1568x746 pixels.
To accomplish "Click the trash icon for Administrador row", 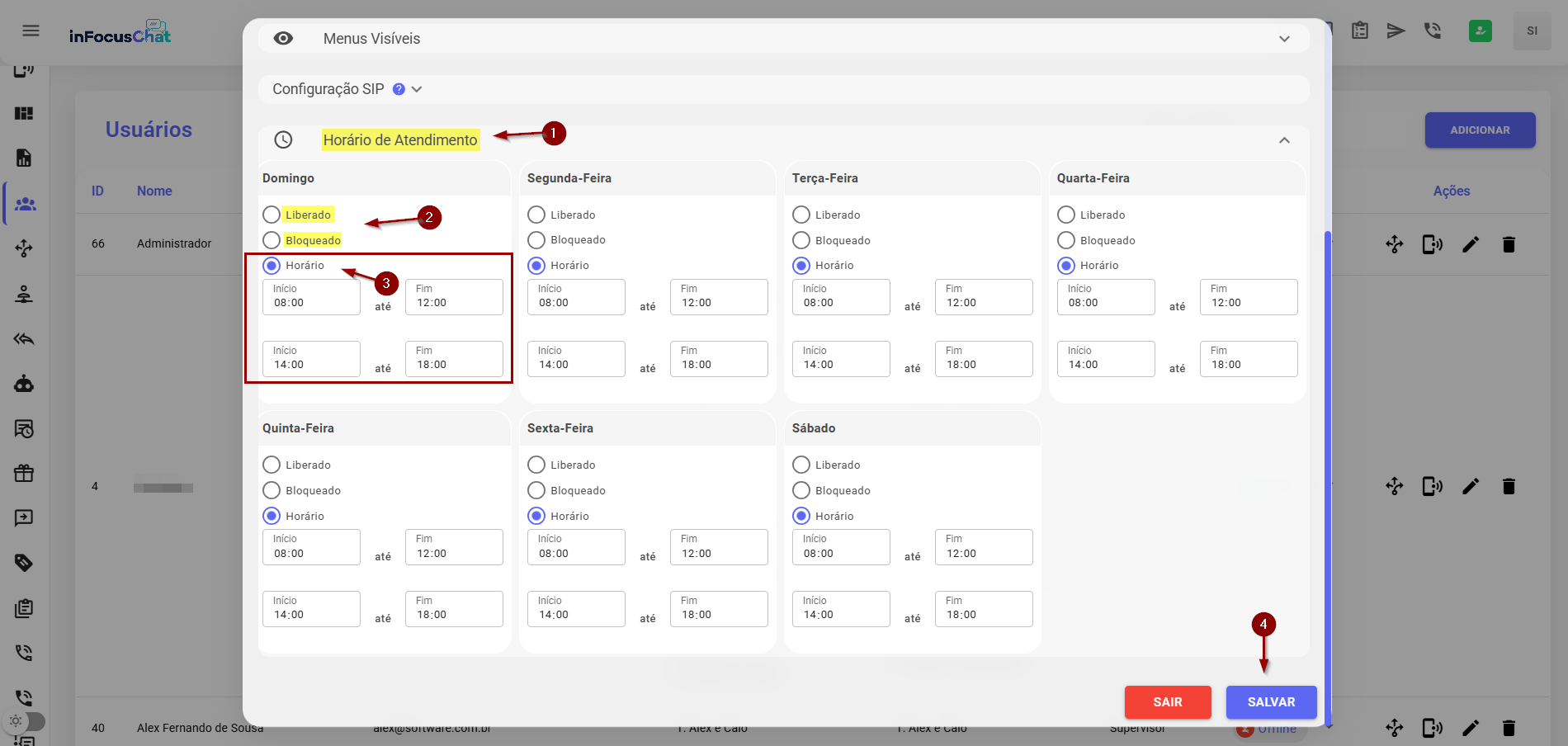I will tap(1509, 244).
